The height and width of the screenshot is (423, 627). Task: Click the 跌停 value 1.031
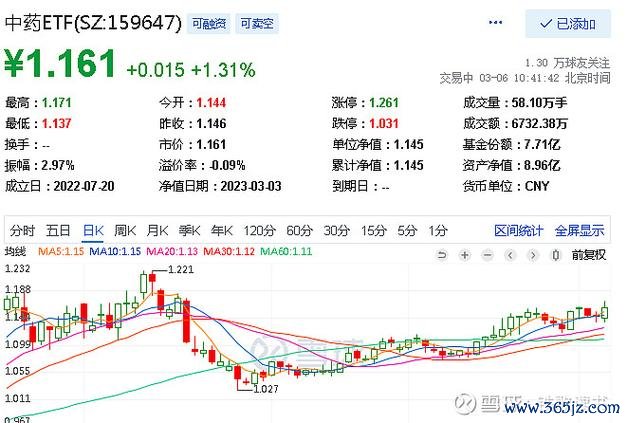384,124
